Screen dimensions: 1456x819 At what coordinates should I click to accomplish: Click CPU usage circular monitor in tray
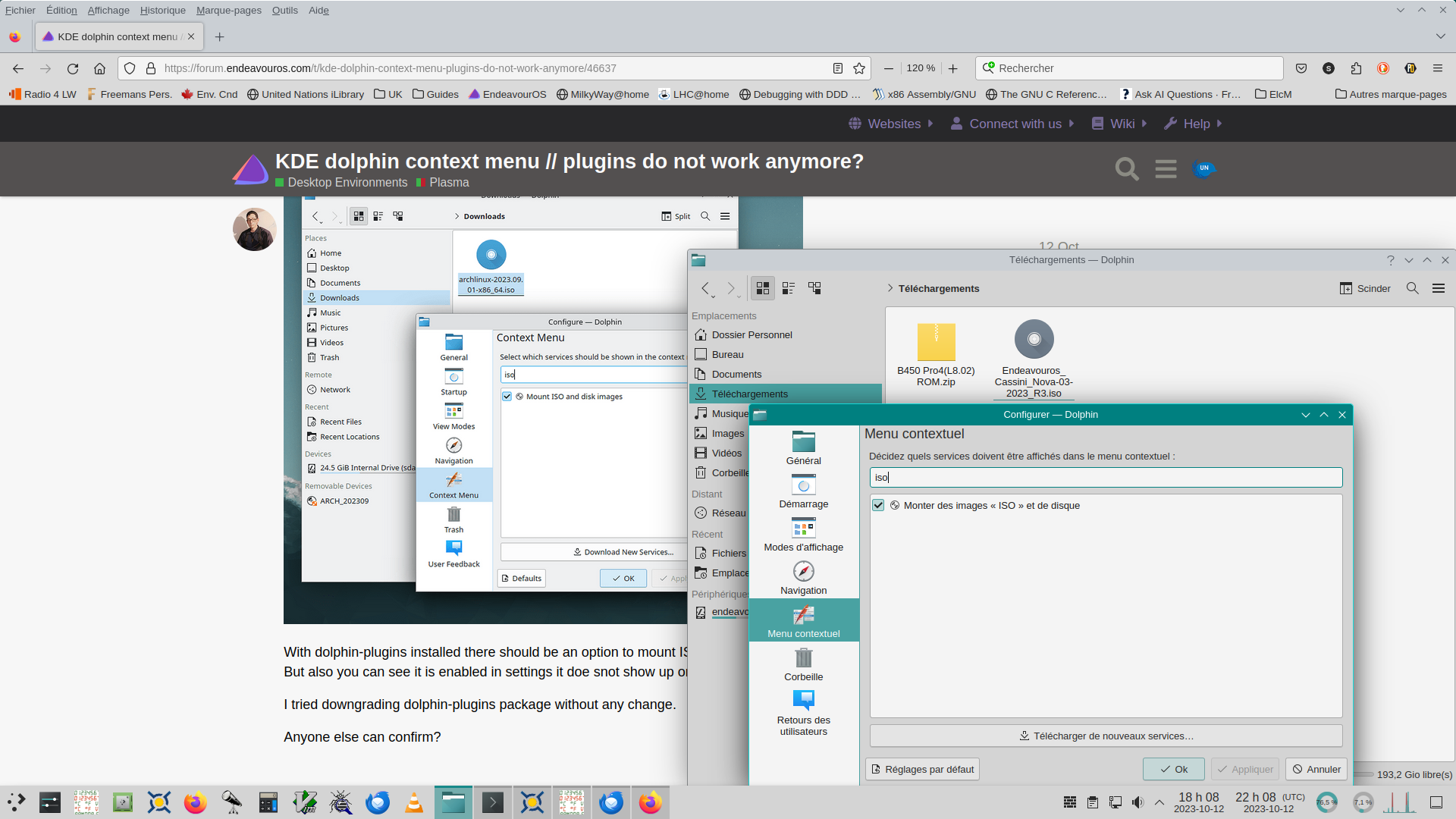coord(1327,802)
